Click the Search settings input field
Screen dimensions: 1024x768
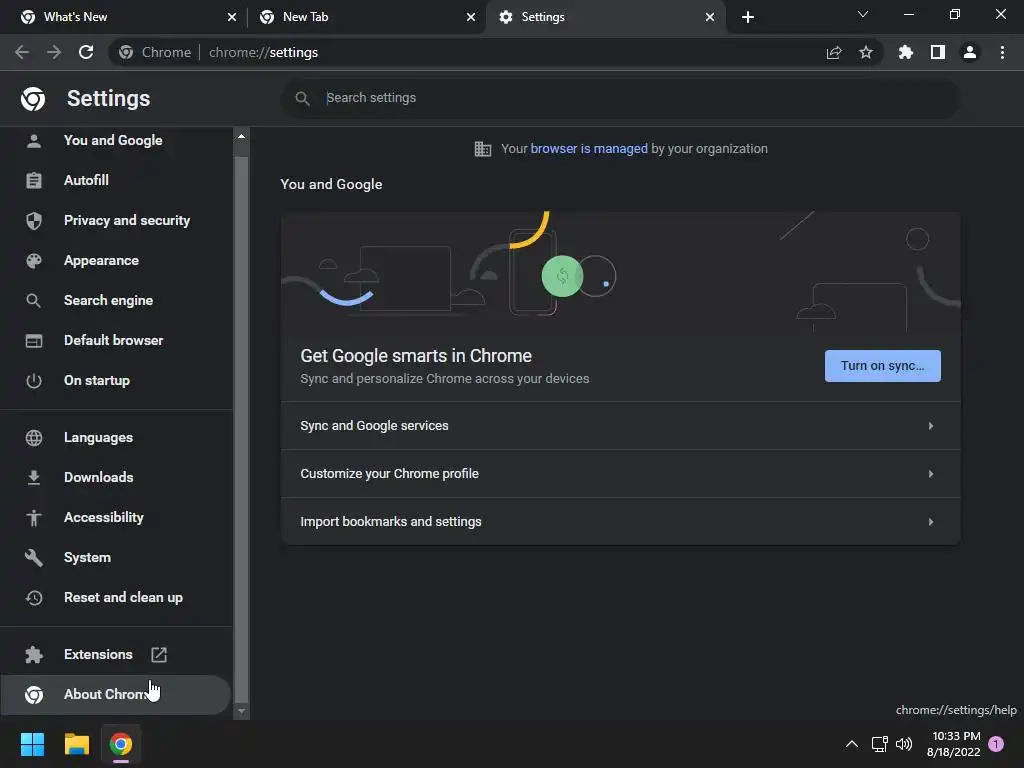coord(620,98)
